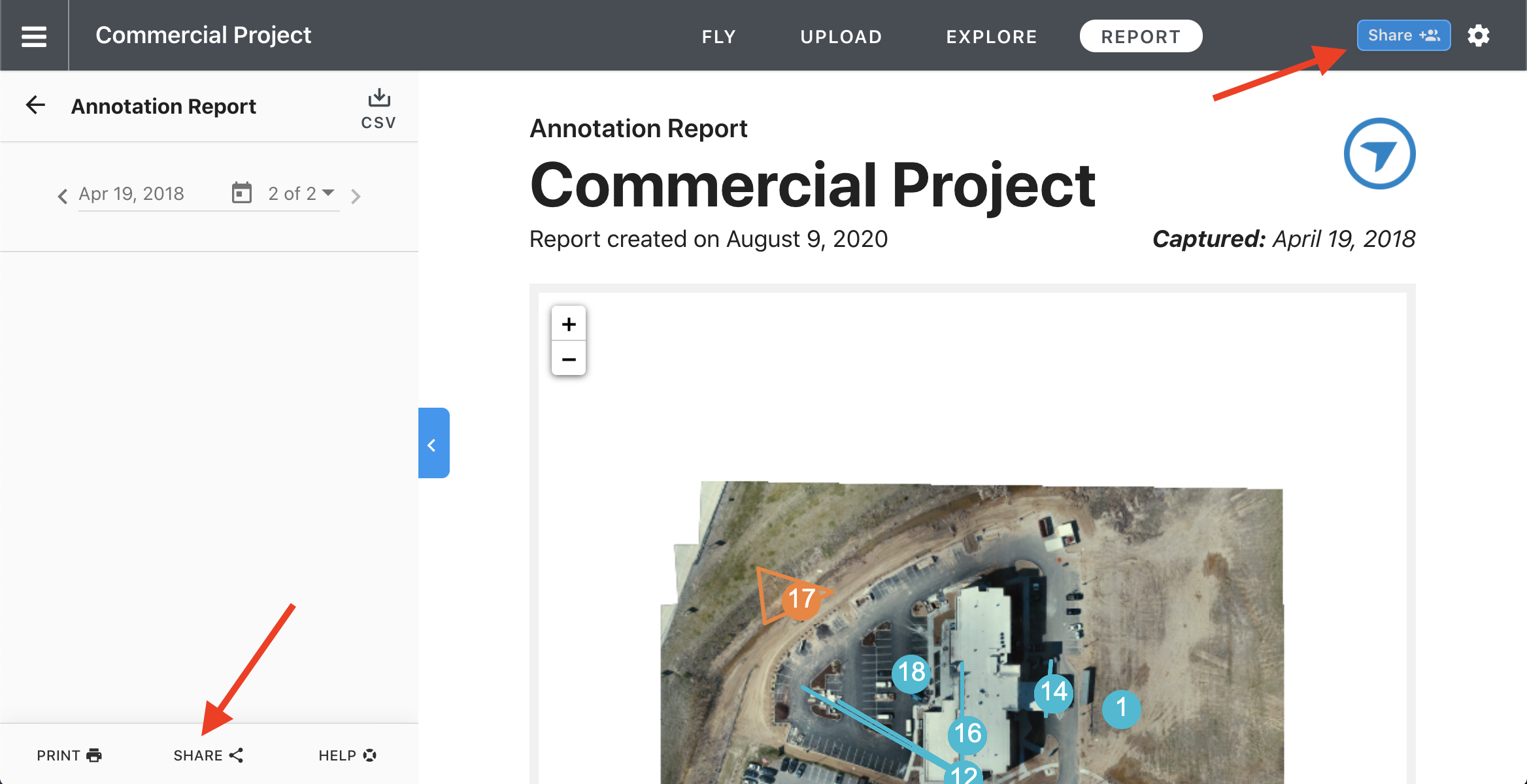Click 'Report created on August 9, 2020'

pyautogui.click(x=709, y=239)
